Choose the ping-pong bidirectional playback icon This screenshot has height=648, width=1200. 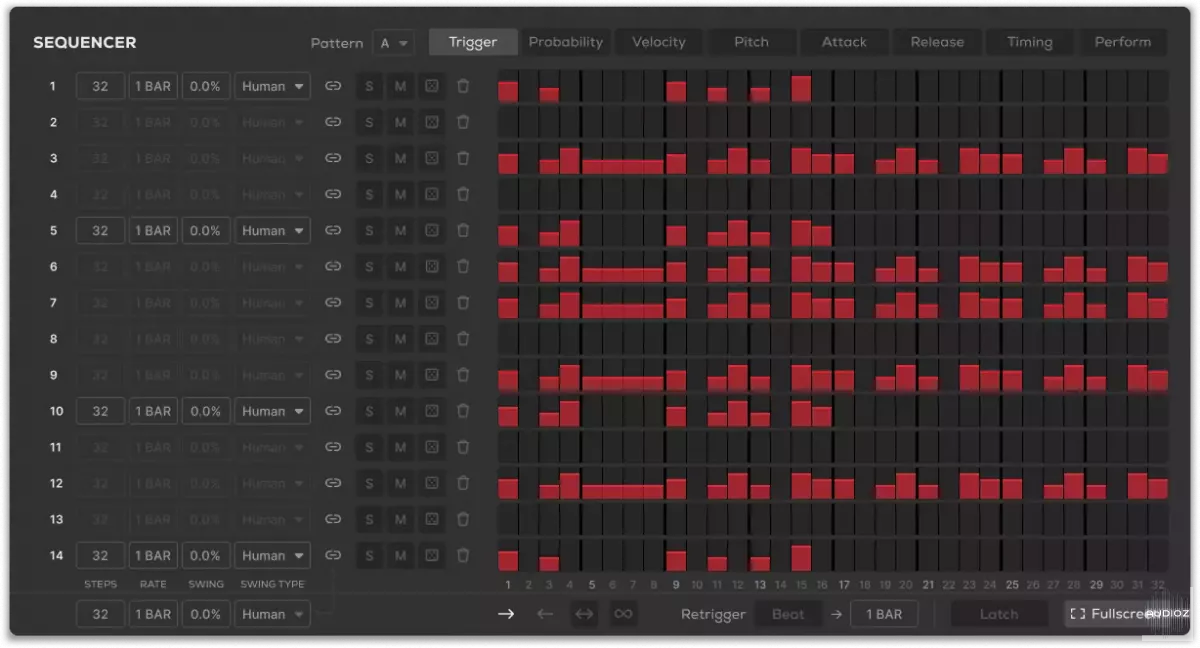coord(584,614)
